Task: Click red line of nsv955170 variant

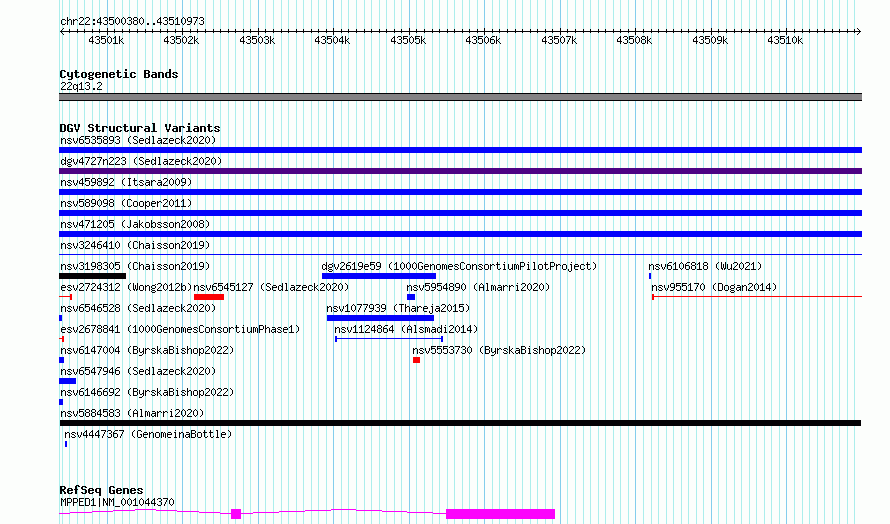Action: (757, 296)
